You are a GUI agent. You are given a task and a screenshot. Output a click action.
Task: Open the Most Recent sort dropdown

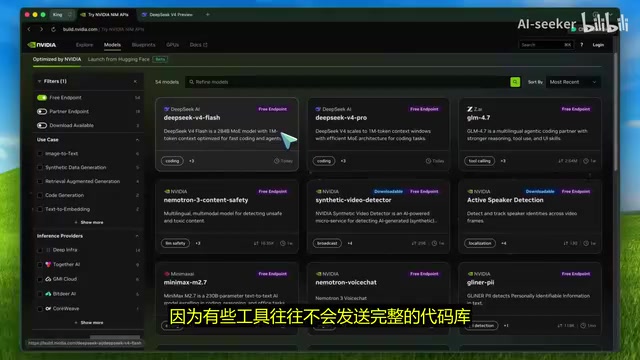pos(573,82)
